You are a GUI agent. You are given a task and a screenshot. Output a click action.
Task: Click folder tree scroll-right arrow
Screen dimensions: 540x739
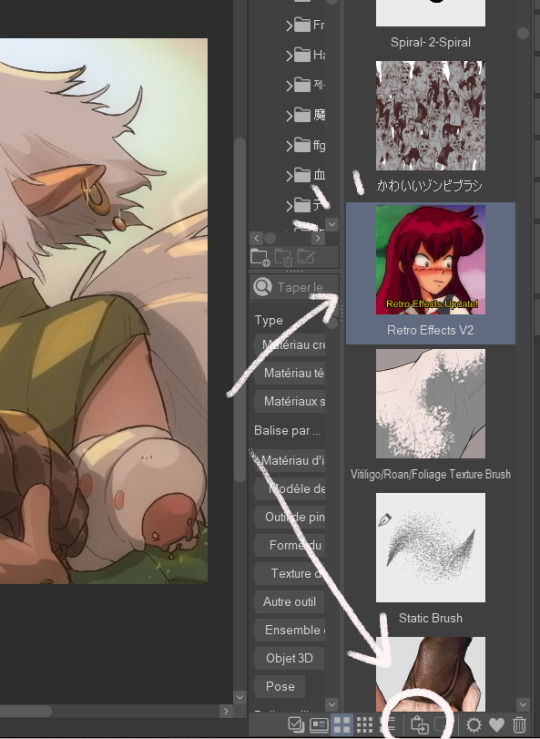coord(319,238)
